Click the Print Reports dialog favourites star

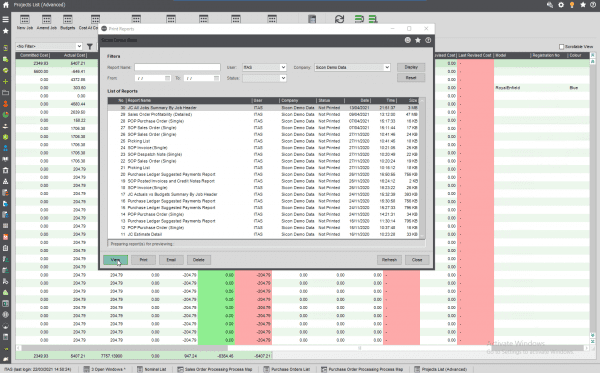418,40
